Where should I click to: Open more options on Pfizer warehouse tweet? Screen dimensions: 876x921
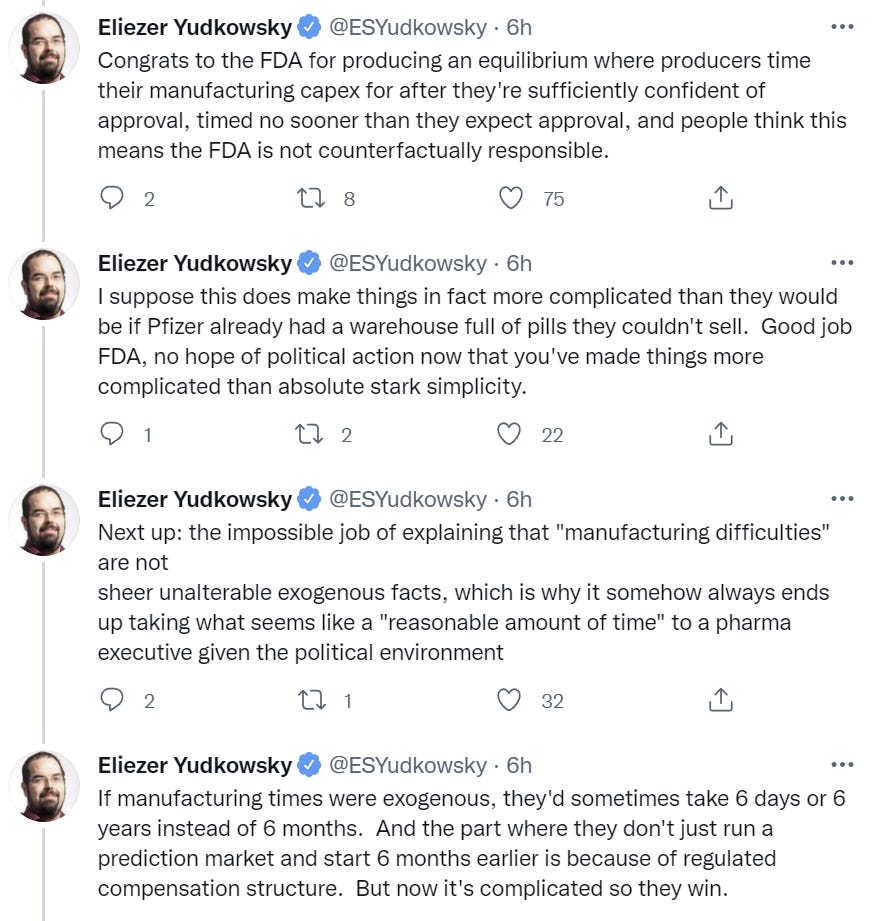[842, 263]
